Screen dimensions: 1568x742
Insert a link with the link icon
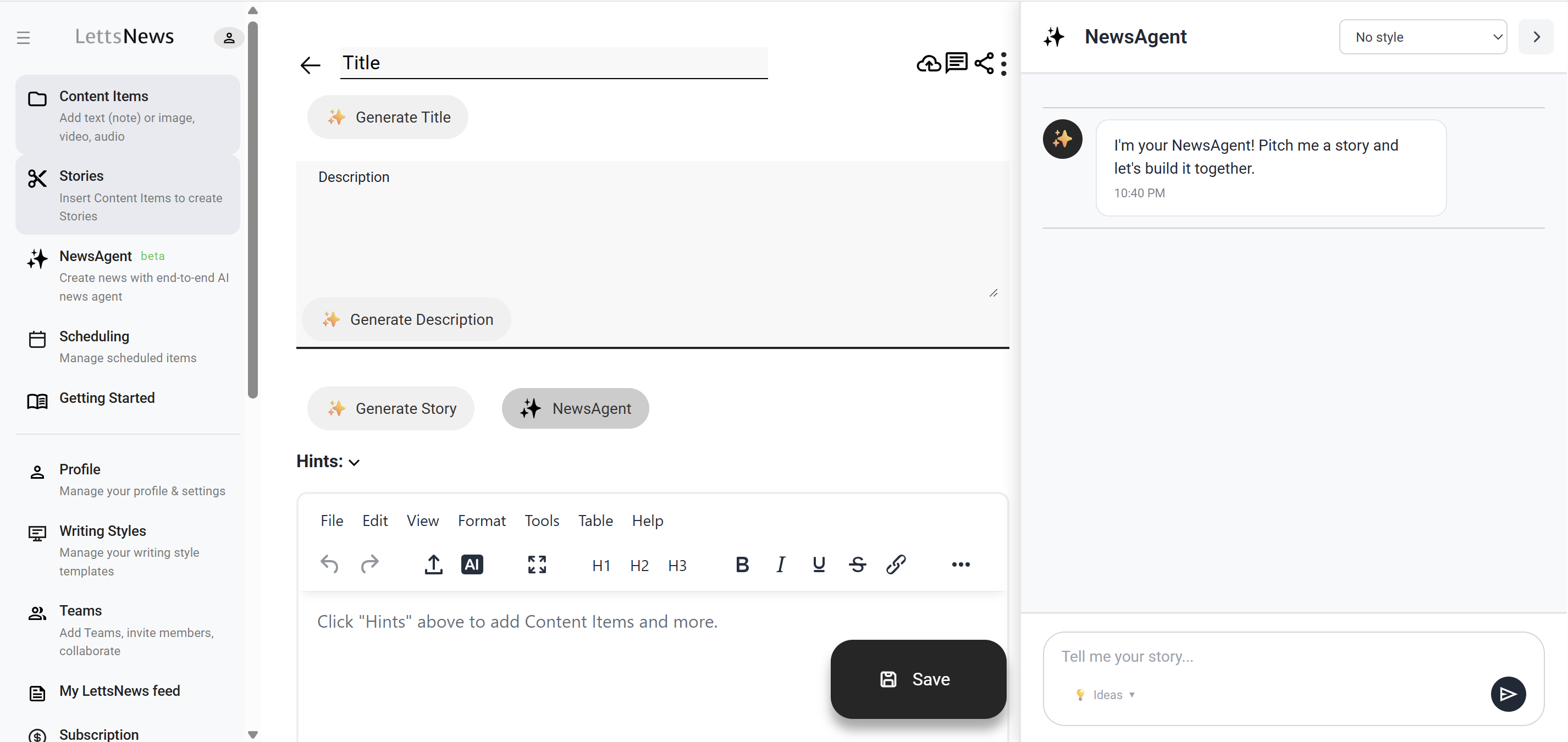(896, 564)
